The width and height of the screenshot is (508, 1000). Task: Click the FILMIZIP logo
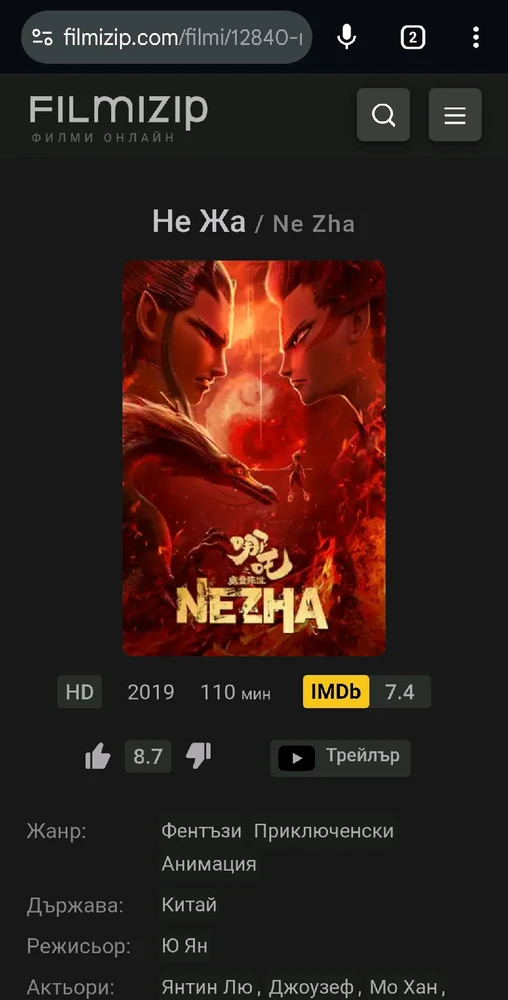point(119,118)
